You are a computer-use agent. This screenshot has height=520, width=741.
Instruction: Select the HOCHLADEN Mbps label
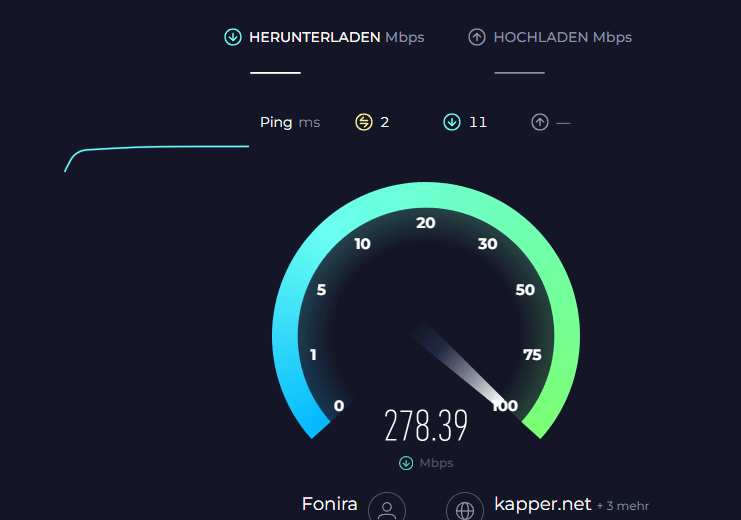pos(562,37)
